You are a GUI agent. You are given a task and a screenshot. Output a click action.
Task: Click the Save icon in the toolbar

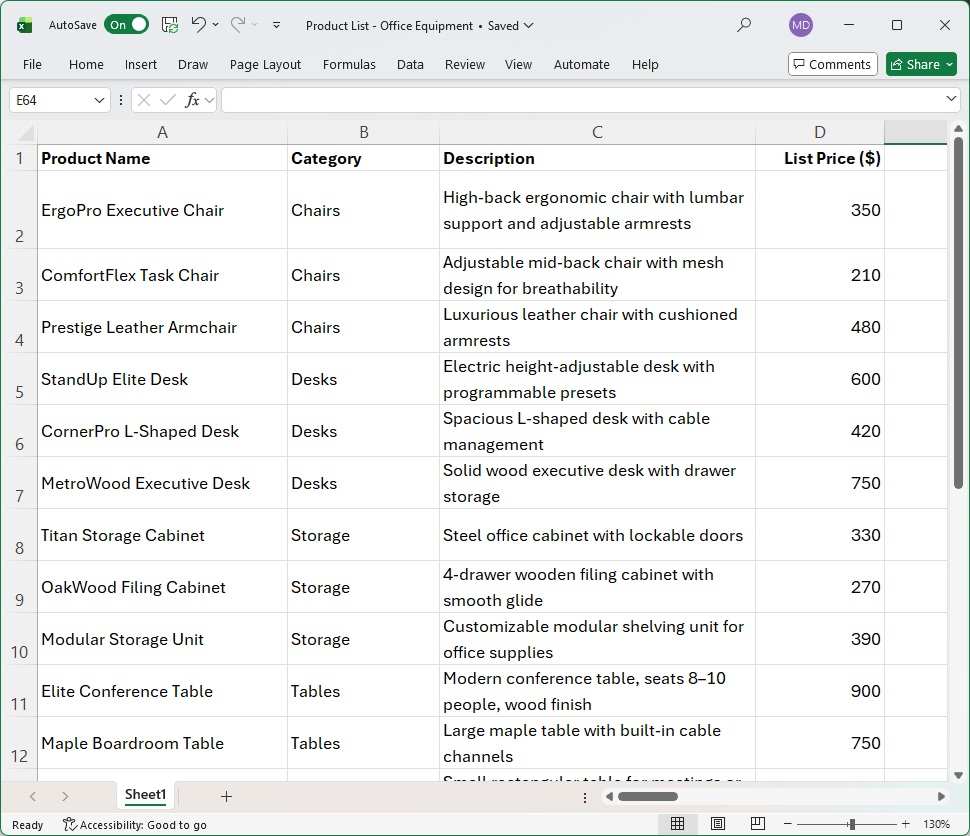[x=170, y=25]
